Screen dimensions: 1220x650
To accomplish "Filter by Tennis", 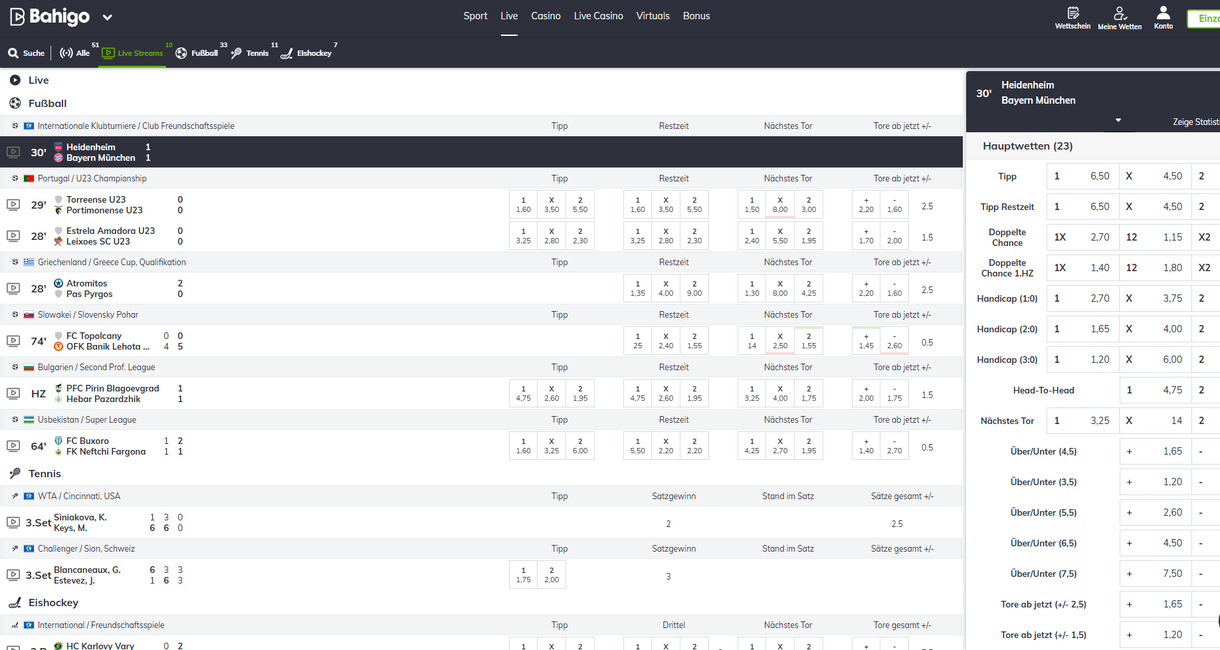I will (252, 52).
